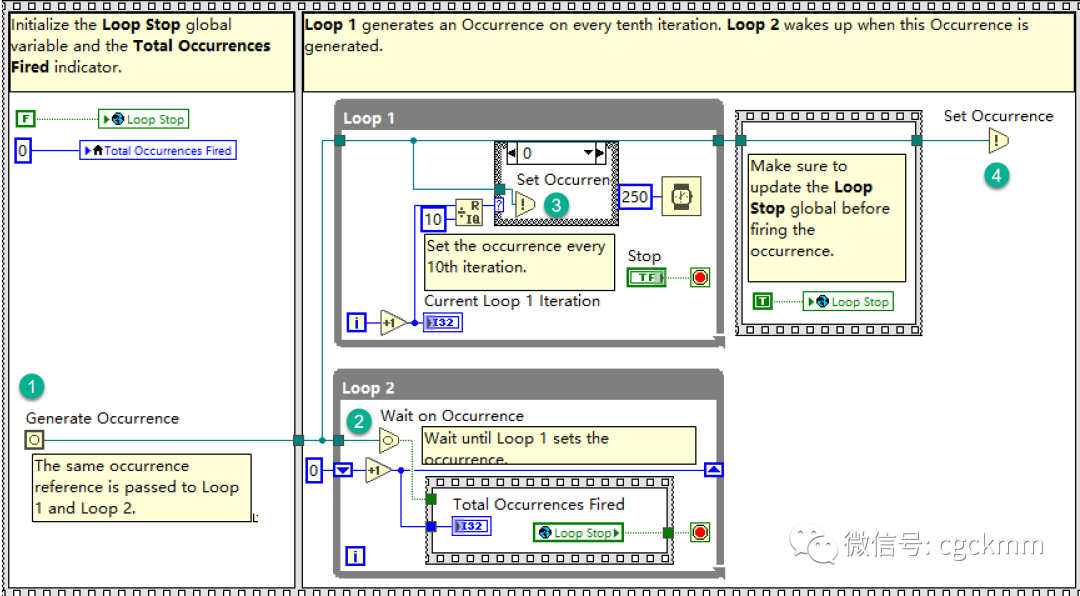The width and height of the screenshot is (1080, 596).
Task: Select the increment node in Loop 1
Action: tap(393, 322)
